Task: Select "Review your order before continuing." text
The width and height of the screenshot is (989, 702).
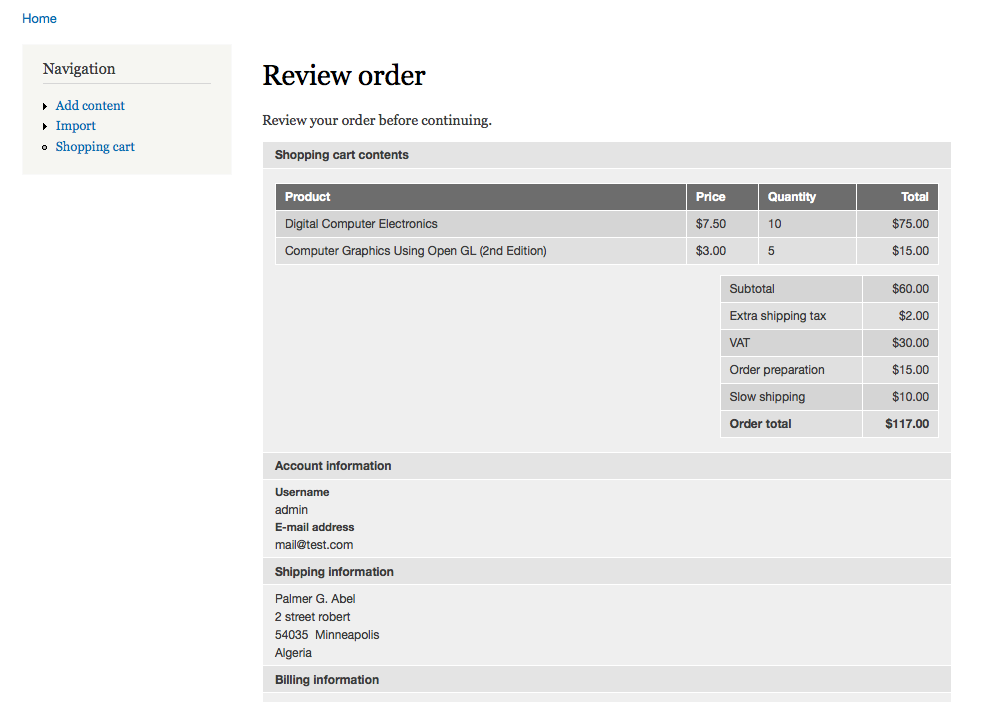Action: [377, 120]
